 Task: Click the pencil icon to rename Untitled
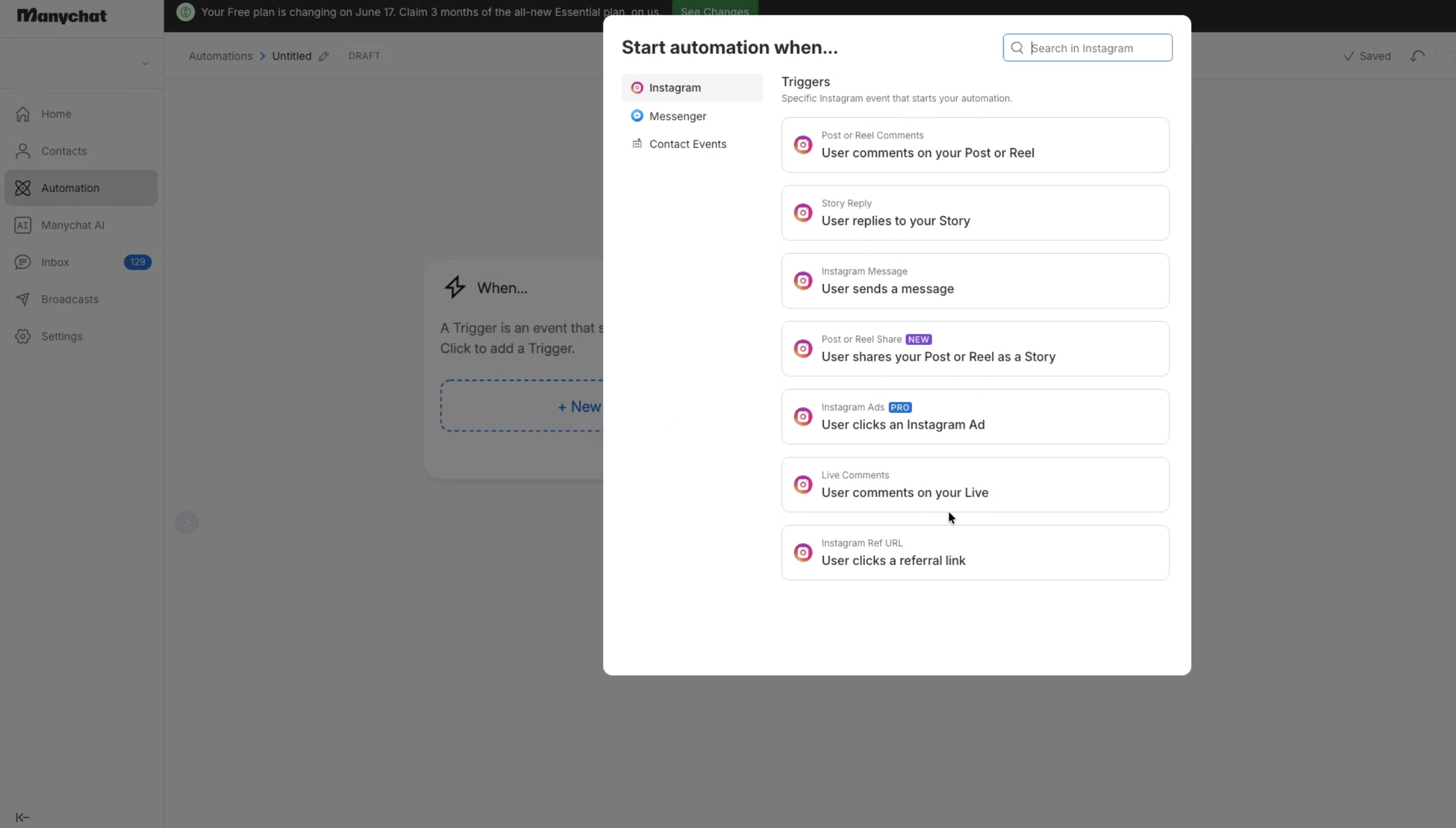click(x=324, y=56)
